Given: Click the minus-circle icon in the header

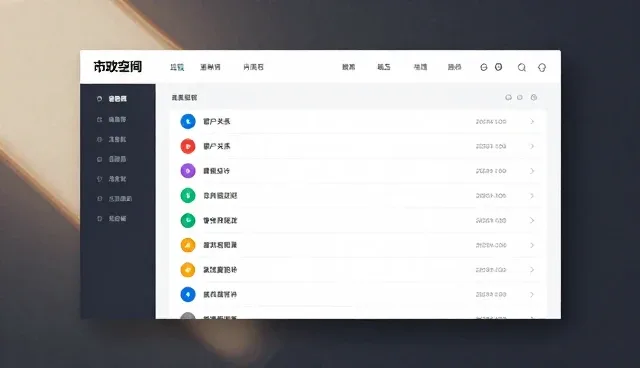Looking at the screenshot, I should click(484, 67).
